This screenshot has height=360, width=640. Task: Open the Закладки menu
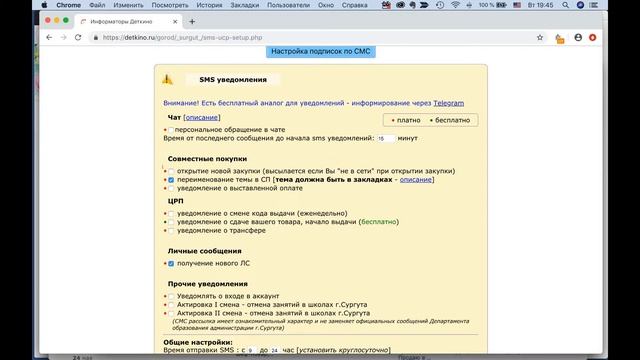point(244,5)
